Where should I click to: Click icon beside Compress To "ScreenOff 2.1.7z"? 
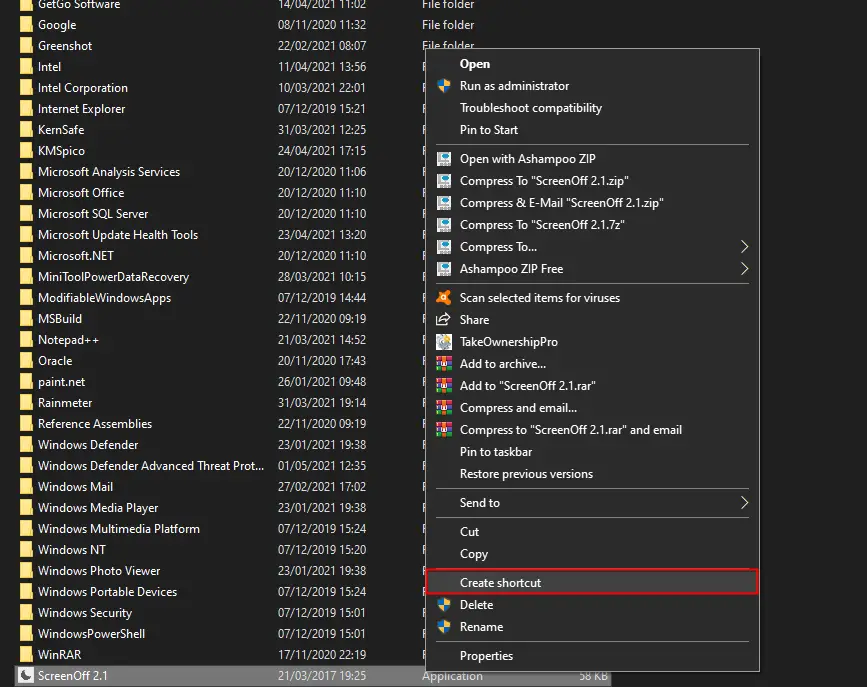click(x=444, y=225)
